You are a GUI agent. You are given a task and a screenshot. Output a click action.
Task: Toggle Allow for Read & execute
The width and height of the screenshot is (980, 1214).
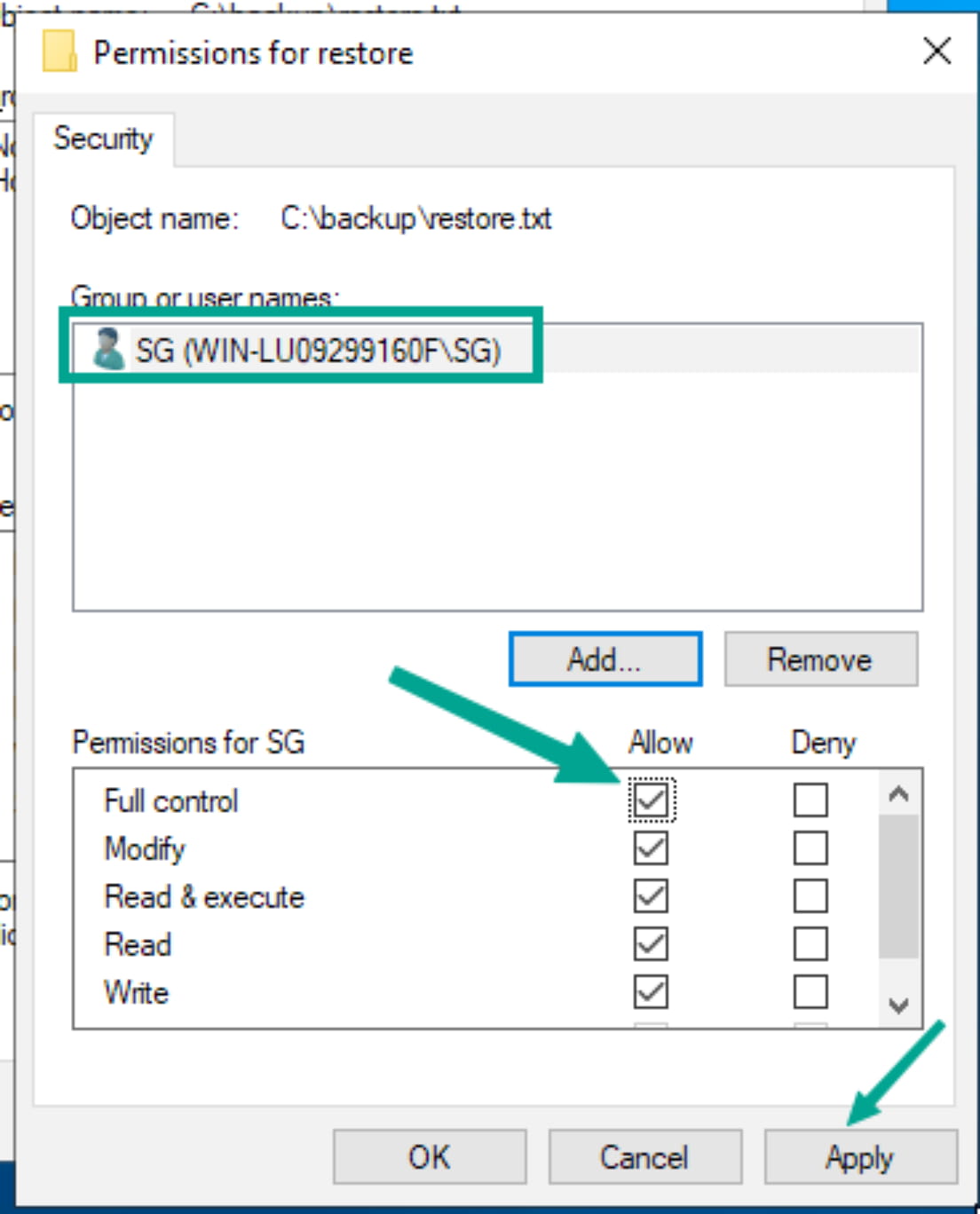coord(652,896)
